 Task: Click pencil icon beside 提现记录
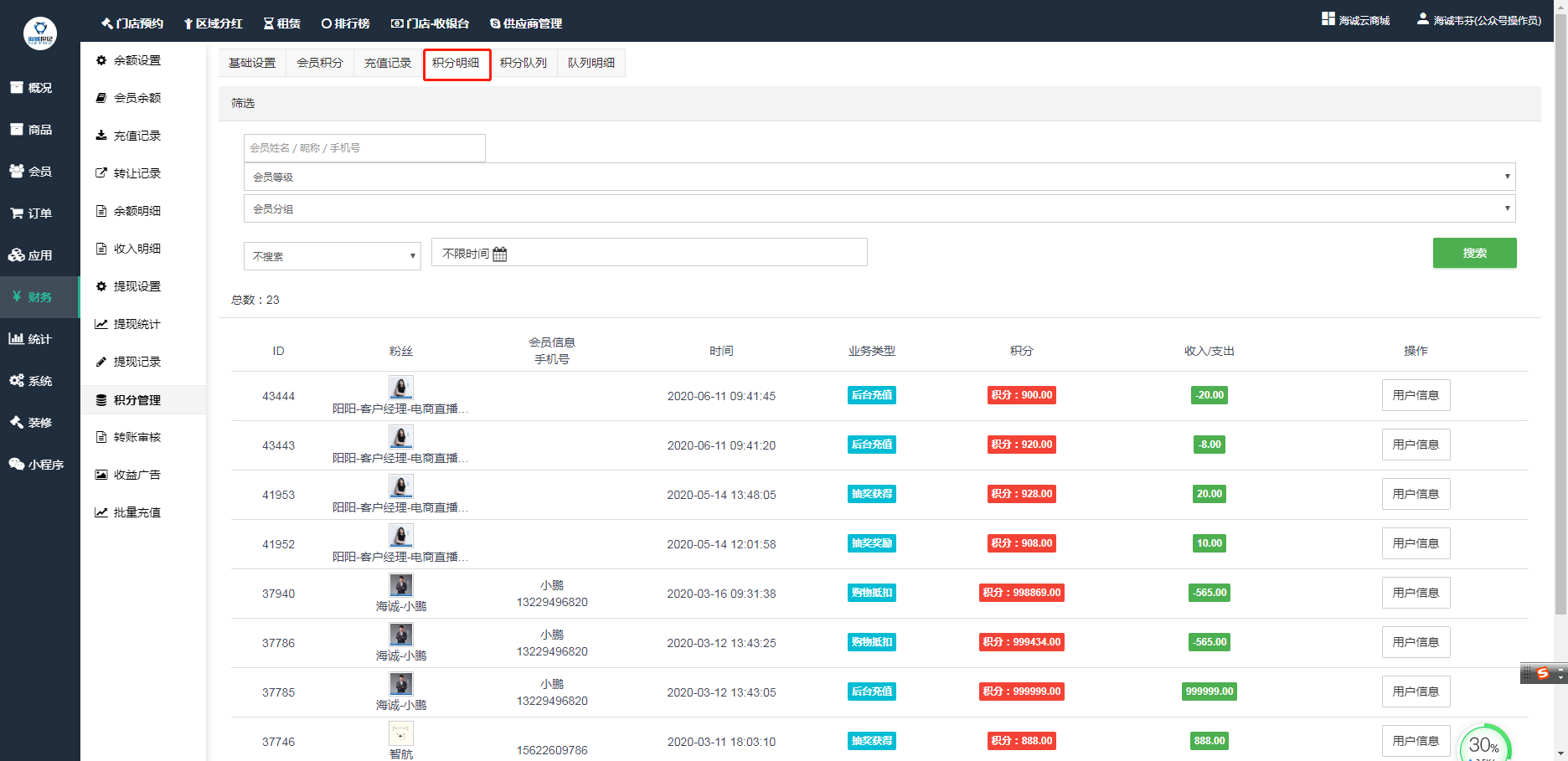(x=101, y=362)
